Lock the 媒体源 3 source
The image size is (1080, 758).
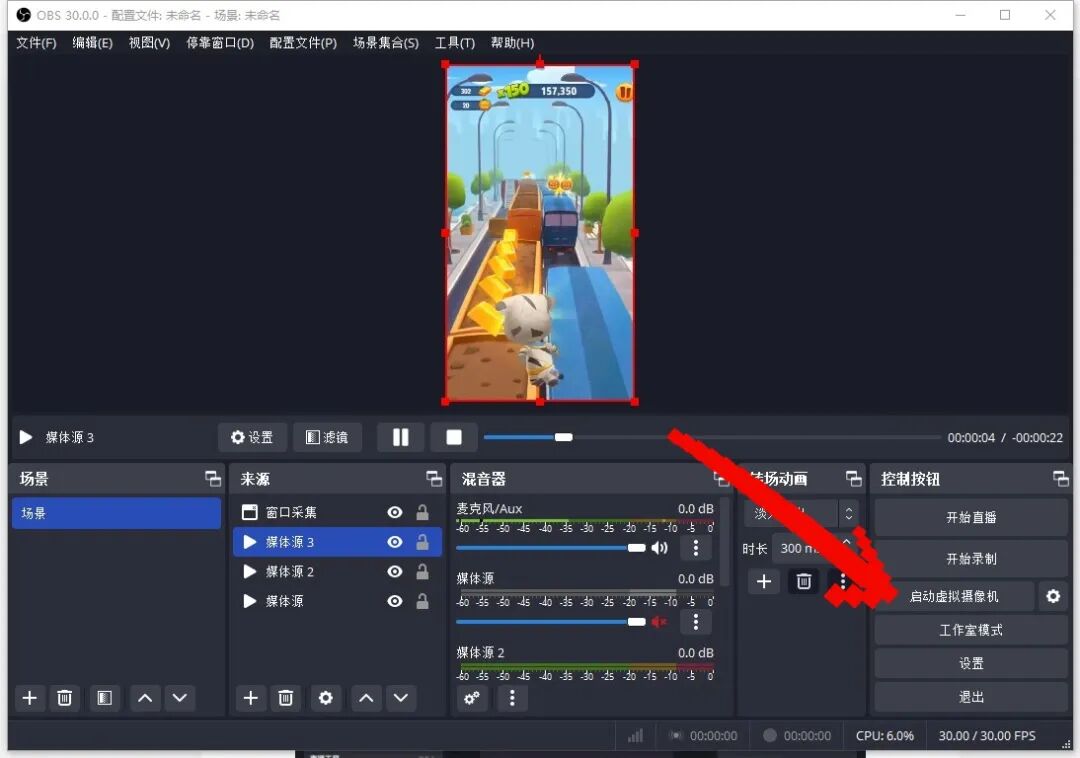coord(422,542)
